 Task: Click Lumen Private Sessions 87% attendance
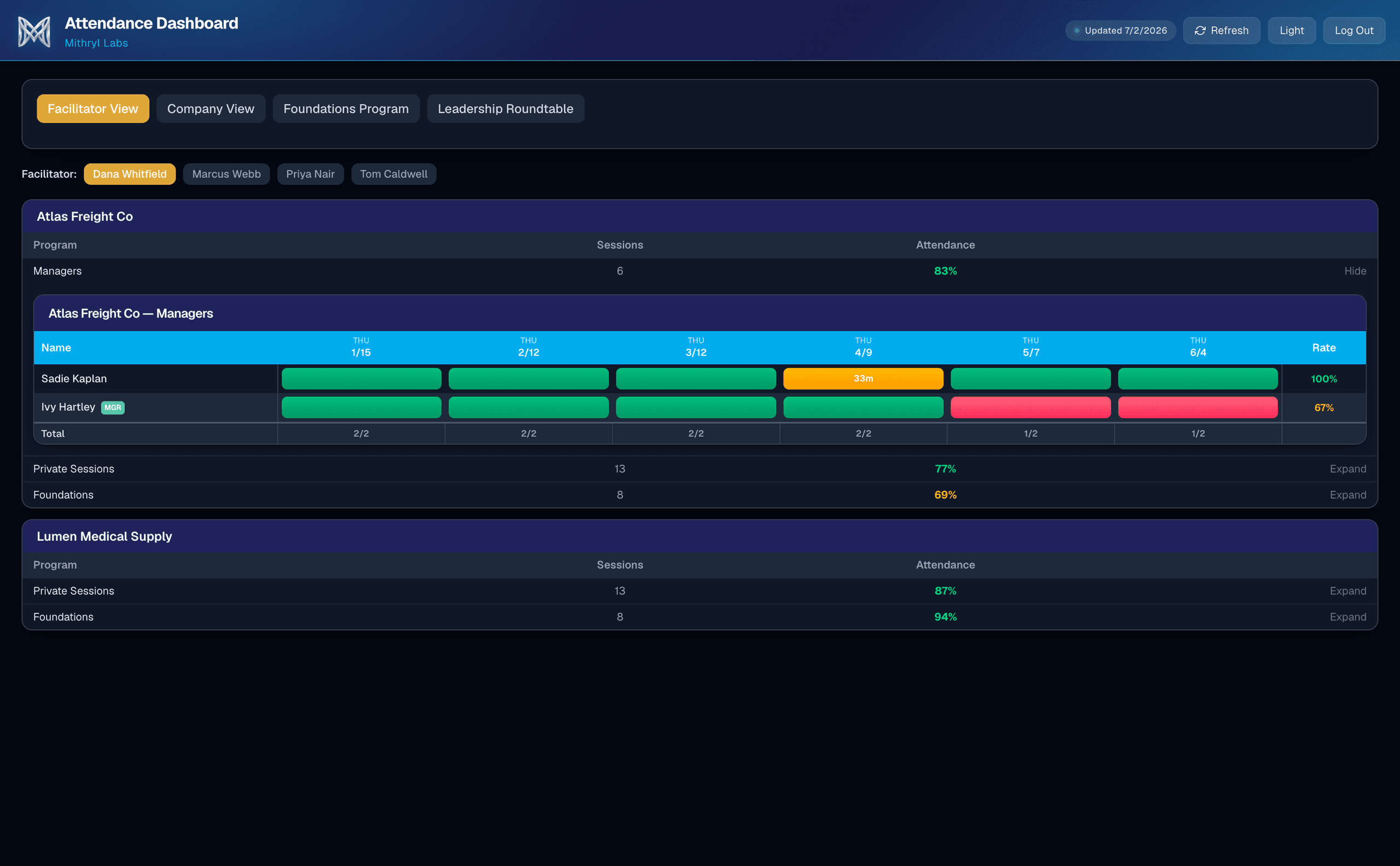pos(945,591)
